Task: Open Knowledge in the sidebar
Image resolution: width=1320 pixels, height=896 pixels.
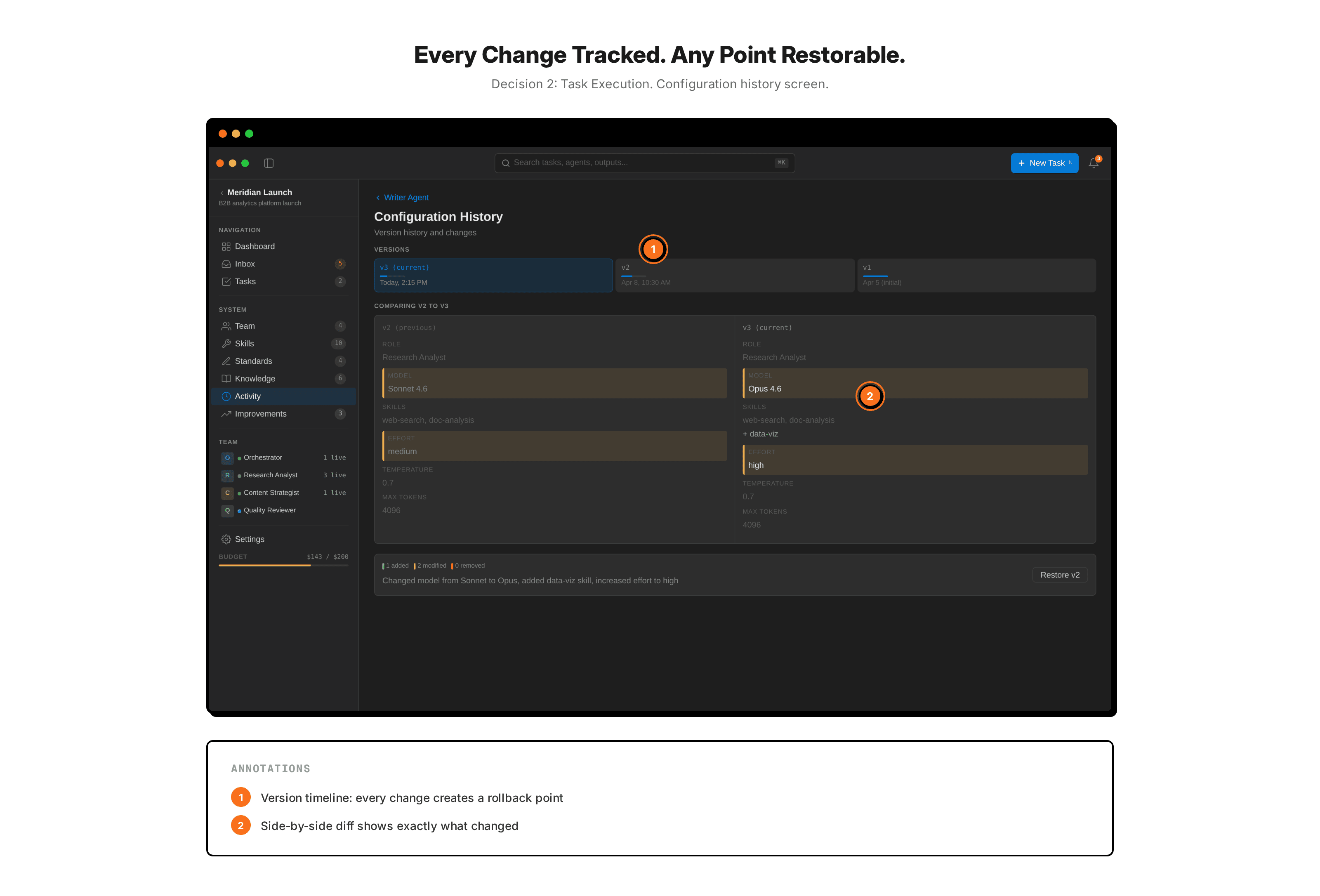Action: (x=283, y=379)
